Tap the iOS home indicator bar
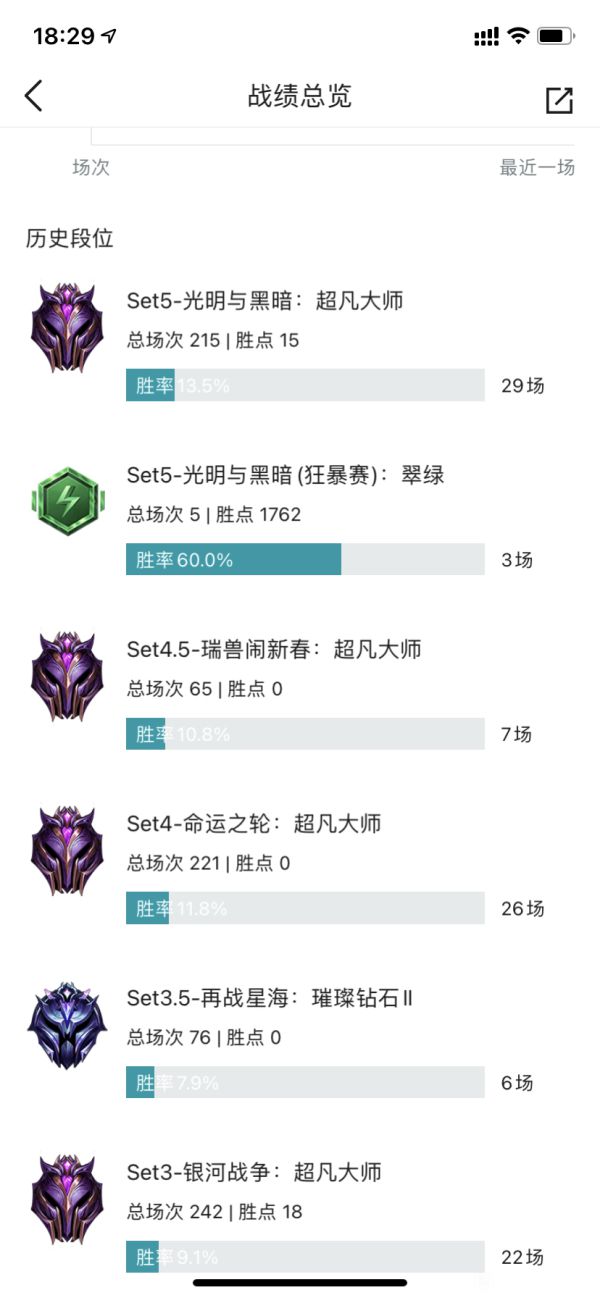600x1298 pixels. tap(300, 1282)
